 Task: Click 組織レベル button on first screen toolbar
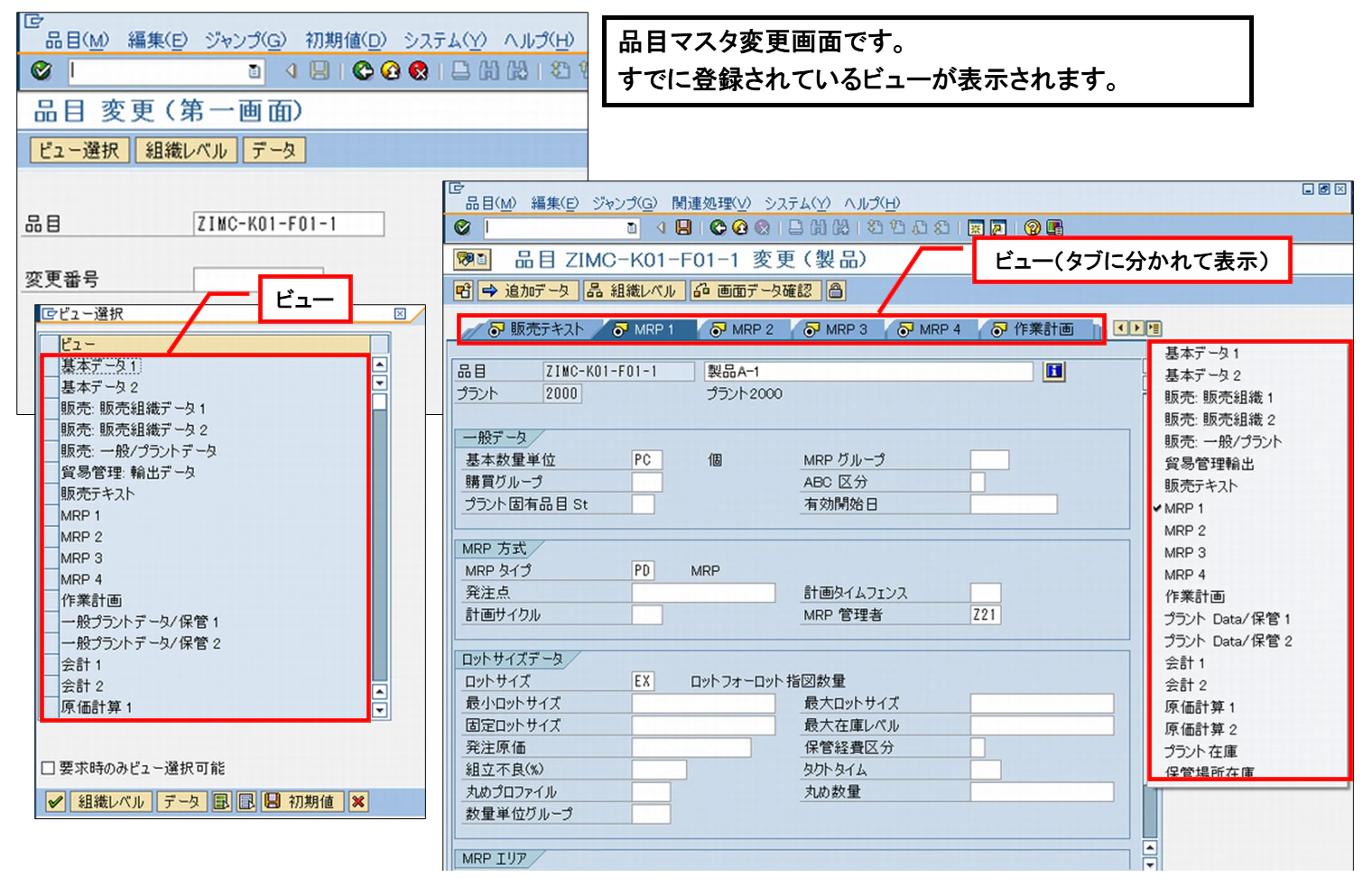(186, 151)
